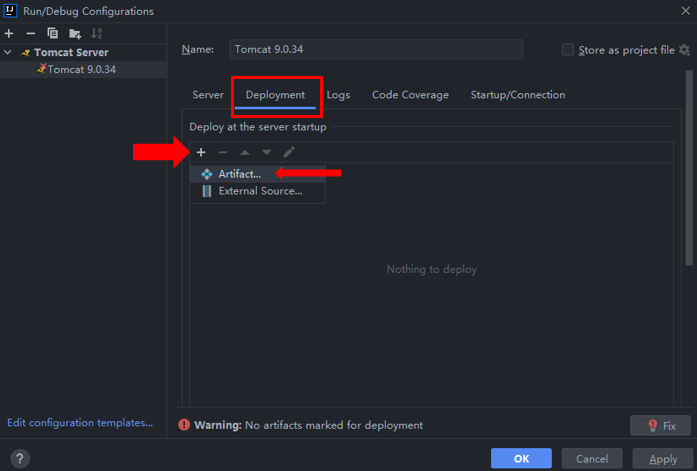Open Edit configuration templates link

(x=80, y=423)
